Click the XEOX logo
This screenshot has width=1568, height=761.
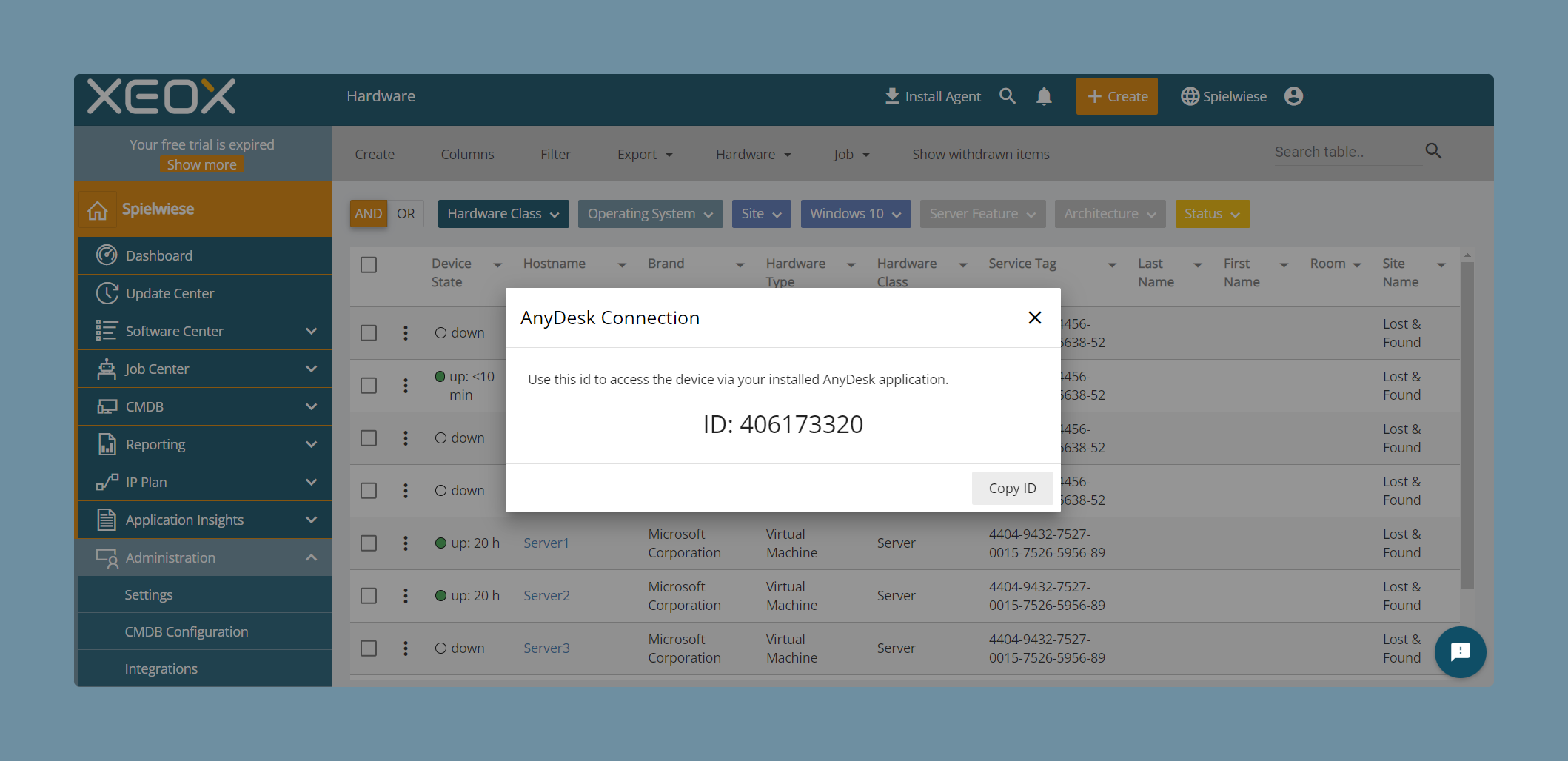(x=161, y=97)
